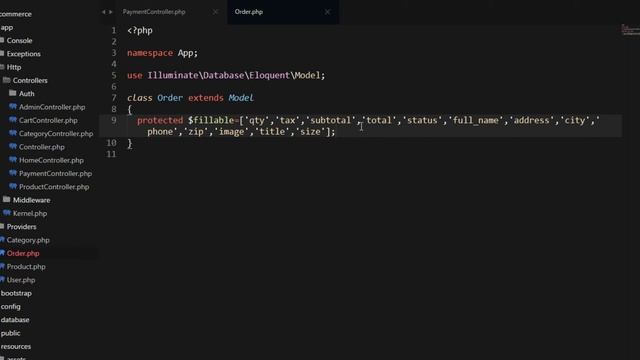The width and height of the screenshot is (640, 360).
Task: Click the CategoryController.php file icon
Action: pyautogui.click(x=13, y=133)
